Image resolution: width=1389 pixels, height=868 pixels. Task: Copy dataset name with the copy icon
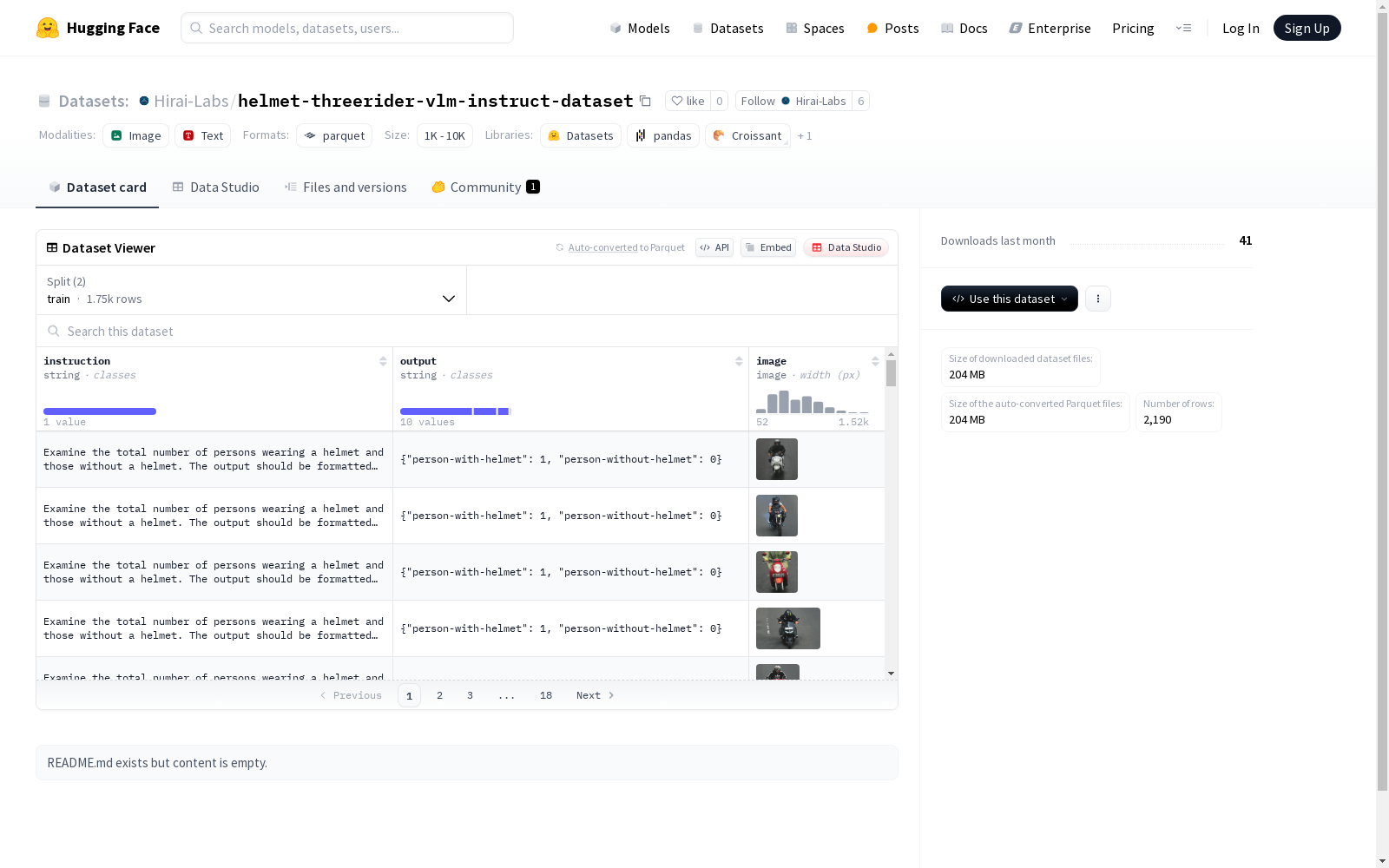click(x=645, y=101)
